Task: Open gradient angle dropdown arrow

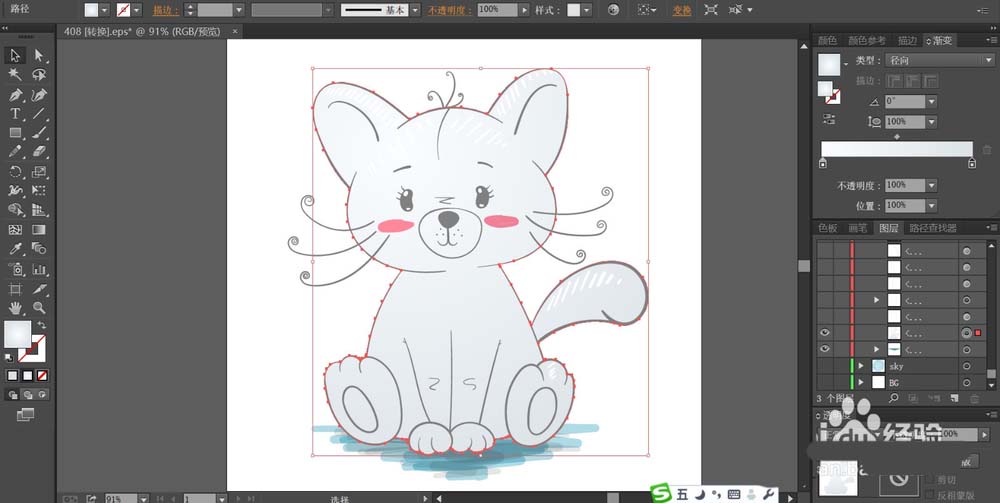Action: (x=932, y=101)
